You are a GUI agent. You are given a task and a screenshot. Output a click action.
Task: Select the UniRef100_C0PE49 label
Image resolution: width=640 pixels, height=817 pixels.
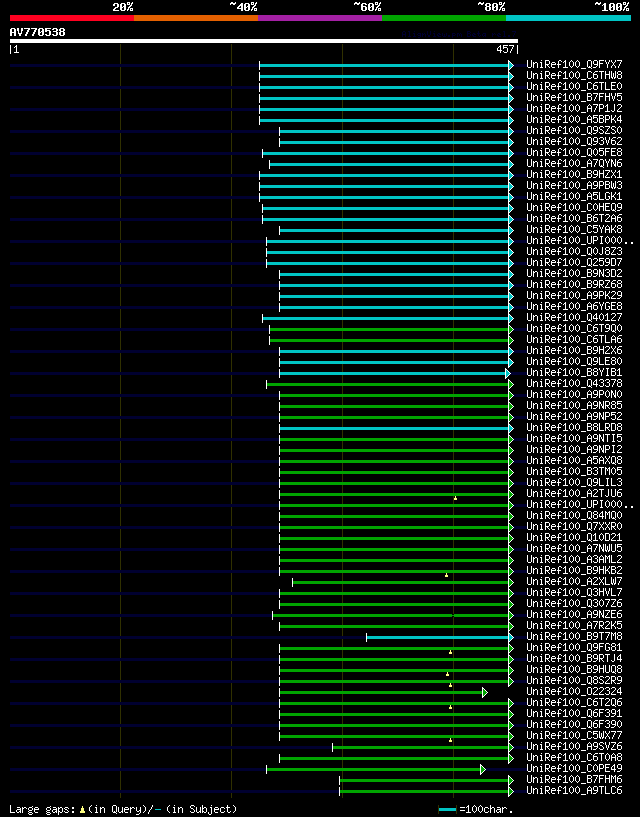click(574, 769)
